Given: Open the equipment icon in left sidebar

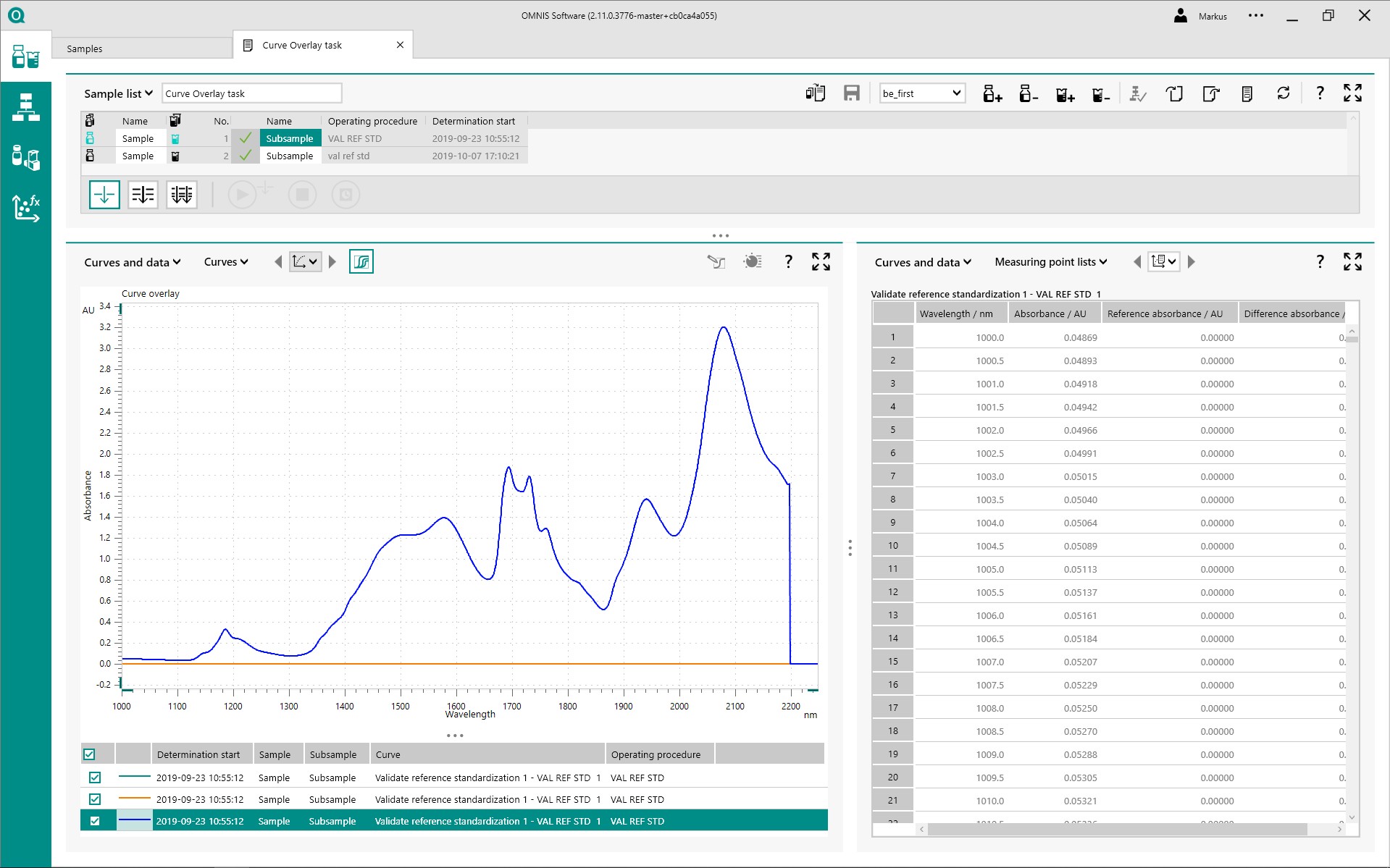Looking at the screenshot, I should [x=25, y=157].
